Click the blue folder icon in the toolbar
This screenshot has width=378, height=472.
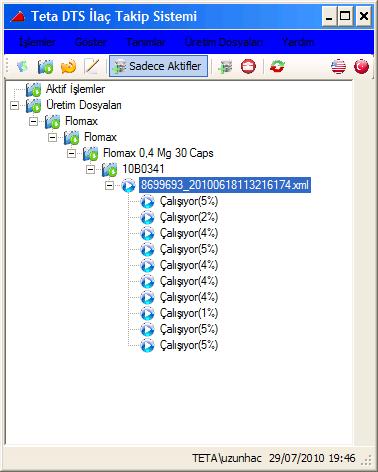tap(46, 67)
